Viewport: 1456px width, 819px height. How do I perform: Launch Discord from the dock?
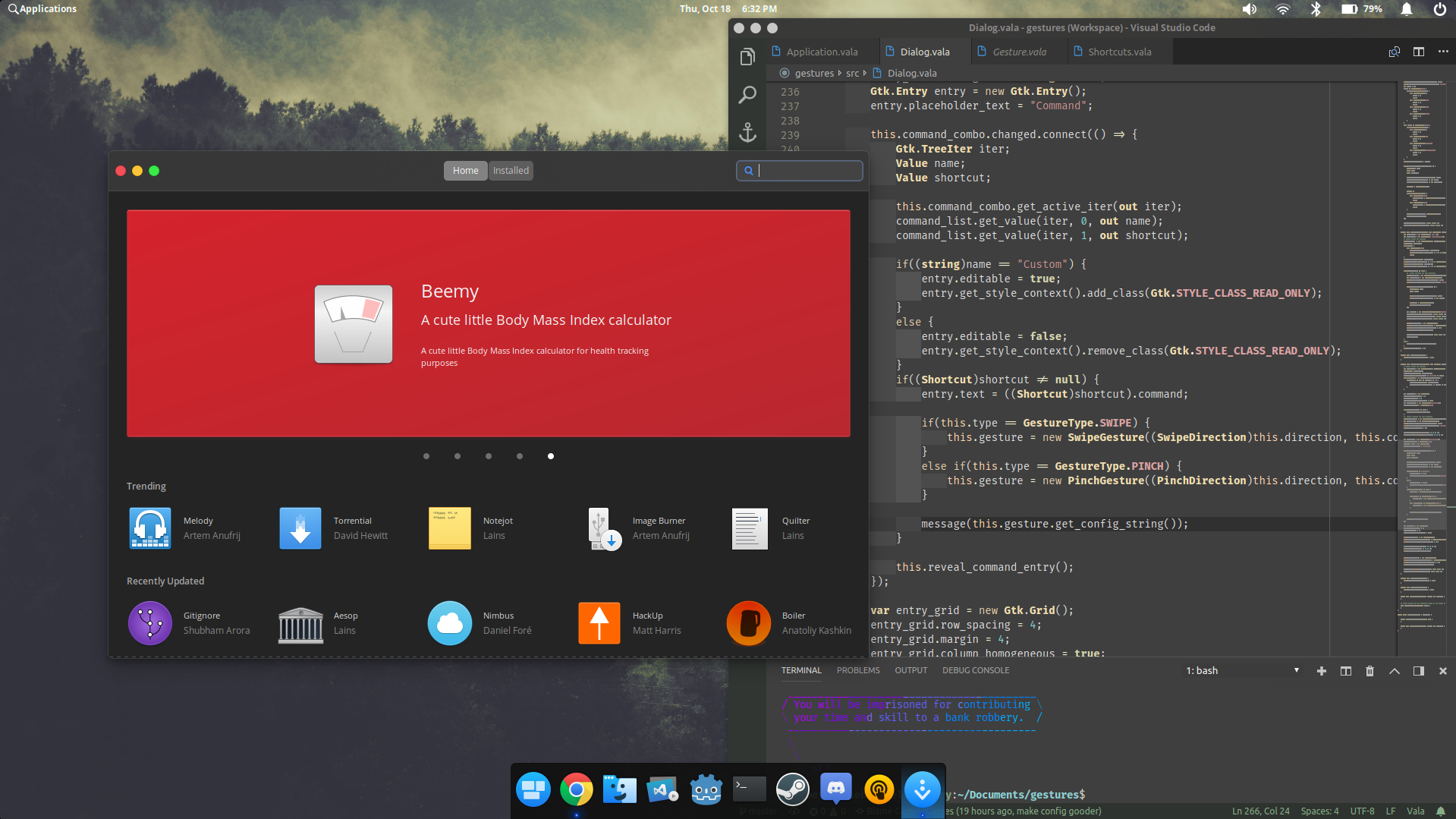(x=835, y=790)
